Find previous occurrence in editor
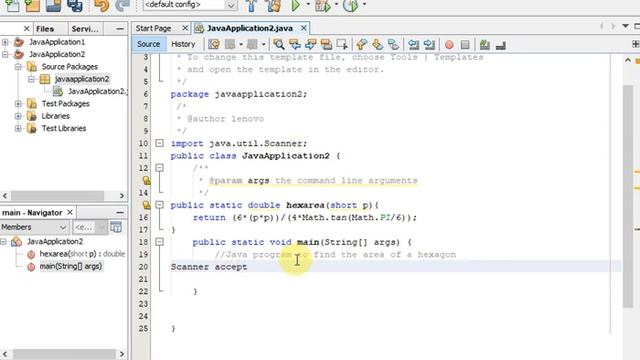 [x=295, y=44]
